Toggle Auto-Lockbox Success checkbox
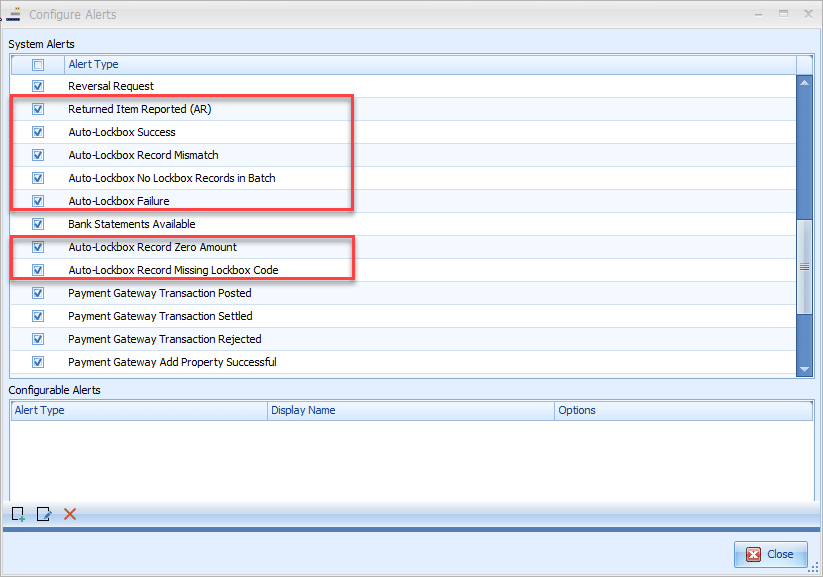Screen dimensions: 823x577 [38, 132]
